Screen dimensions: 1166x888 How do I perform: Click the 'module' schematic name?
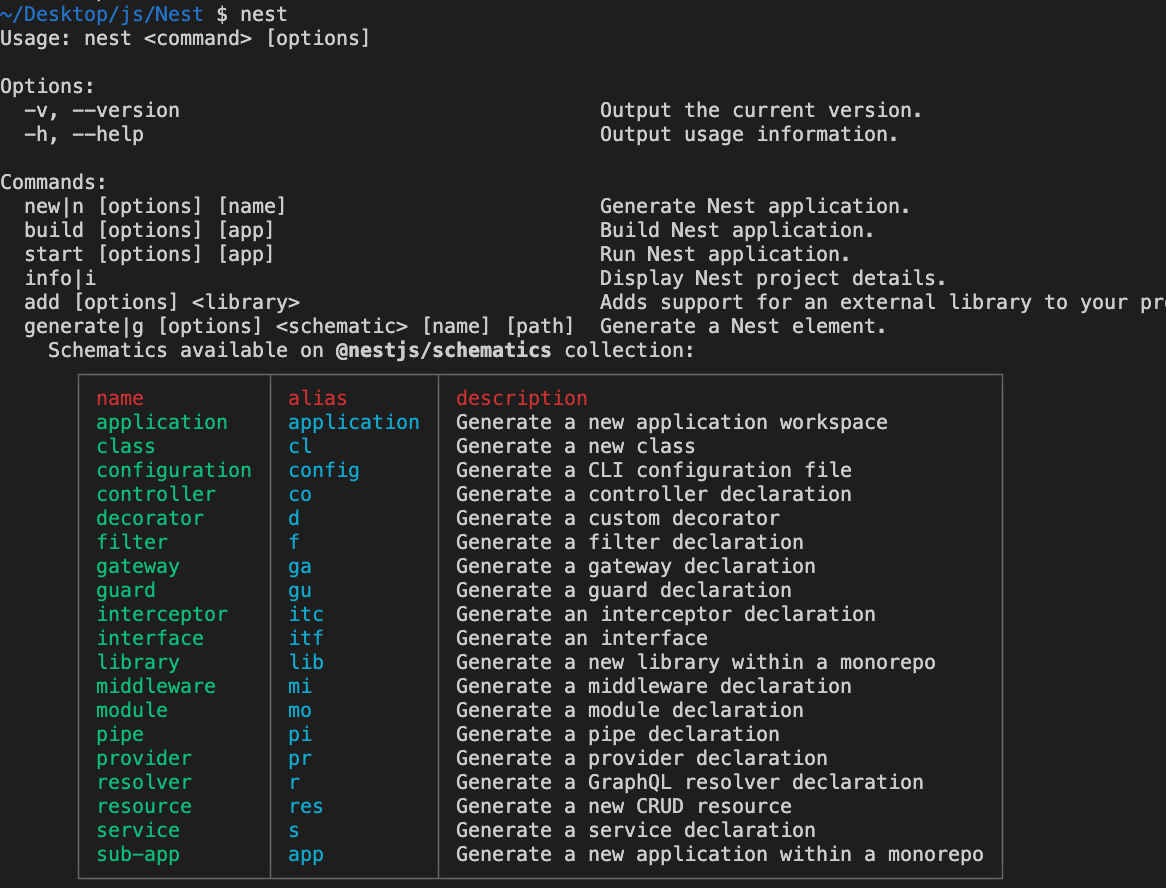click(x=132, y=710)
